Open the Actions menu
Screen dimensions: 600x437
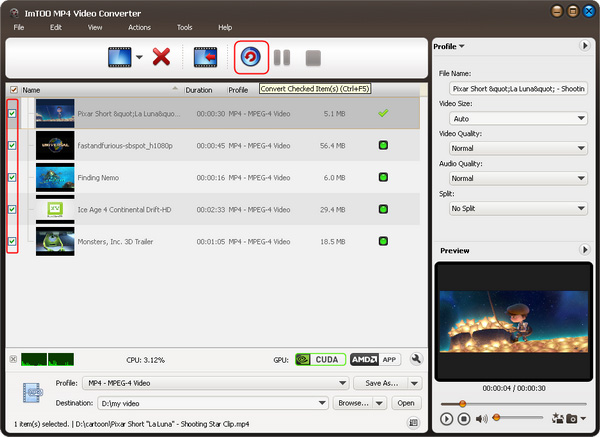(139, 28)
